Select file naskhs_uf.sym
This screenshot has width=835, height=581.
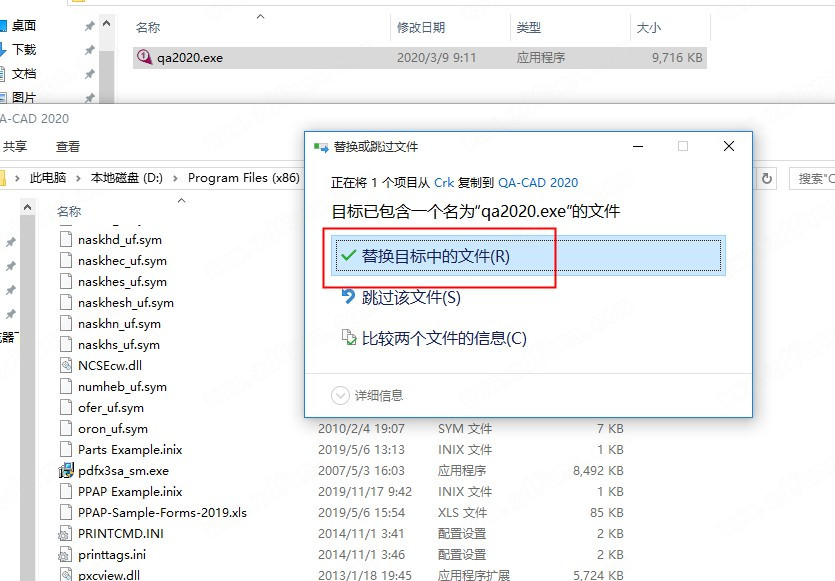click(119, 345)
